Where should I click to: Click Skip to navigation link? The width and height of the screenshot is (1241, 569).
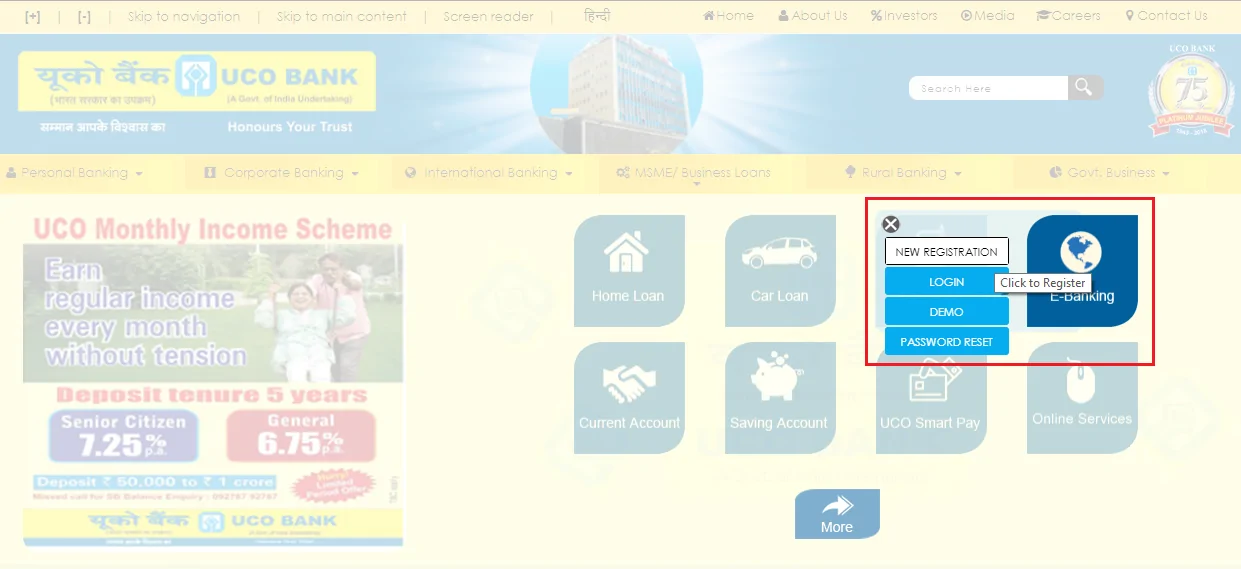tap(184, 16)
